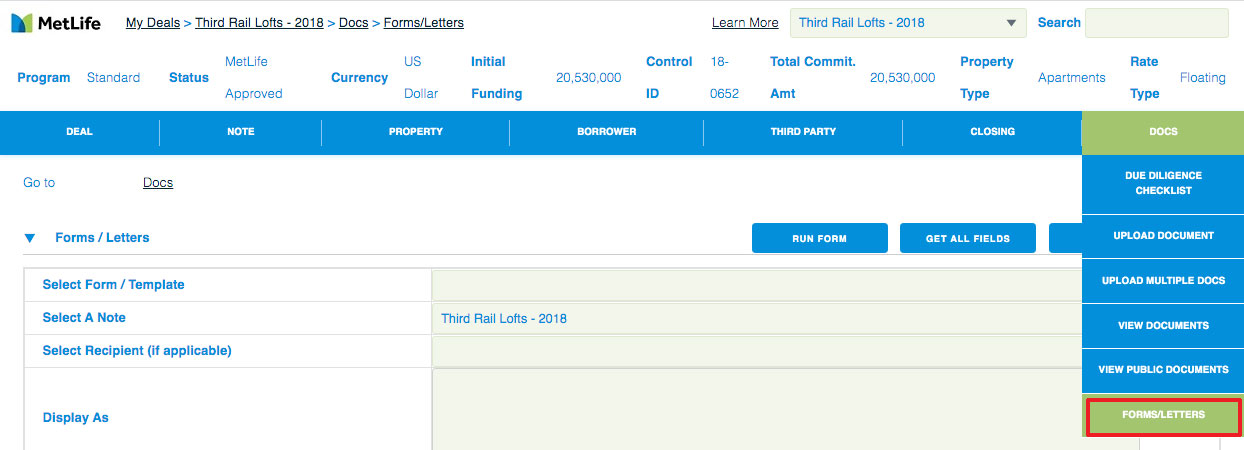
Task: Click into the Display As text area
Action: [757, 410]
